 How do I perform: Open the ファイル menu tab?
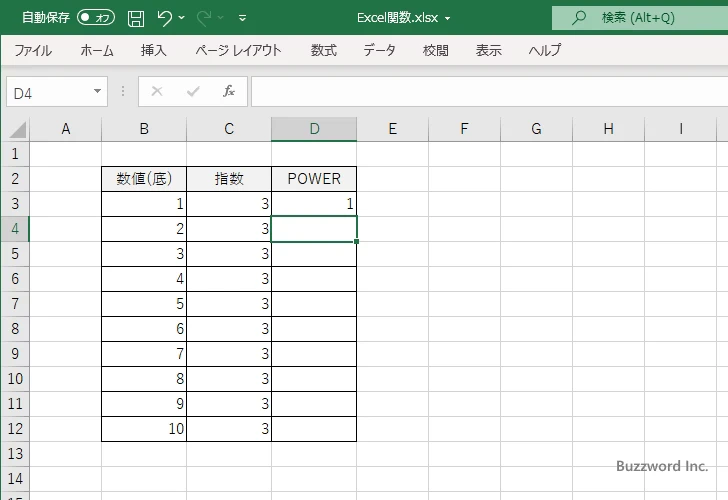pos(33,50)
